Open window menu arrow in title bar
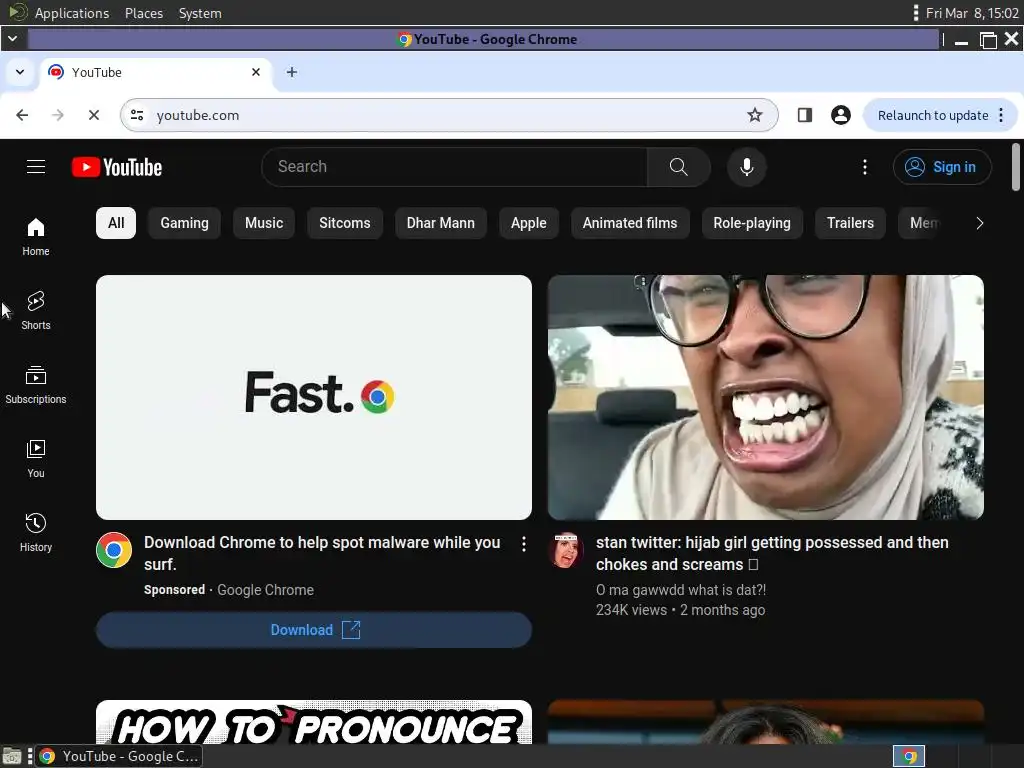1024x768 pixels. (12, 39)
